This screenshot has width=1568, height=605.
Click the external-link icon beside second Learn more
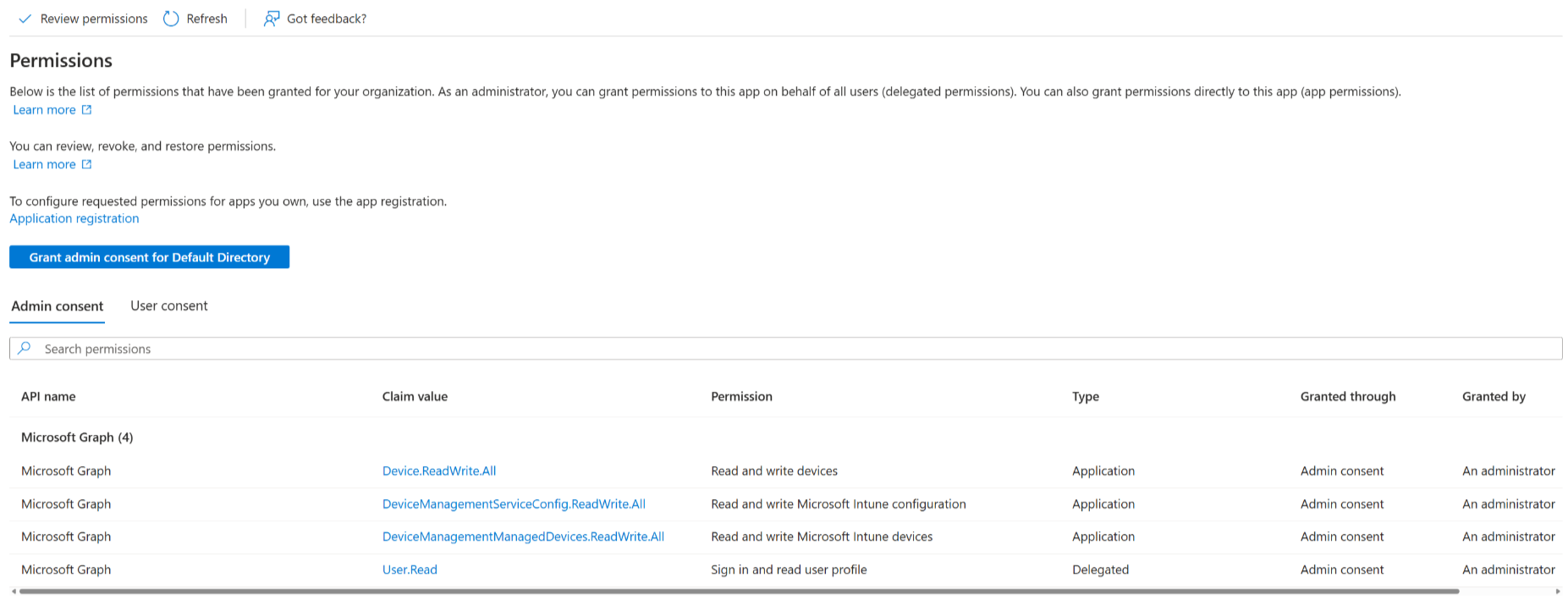click(x=86, y=164)
